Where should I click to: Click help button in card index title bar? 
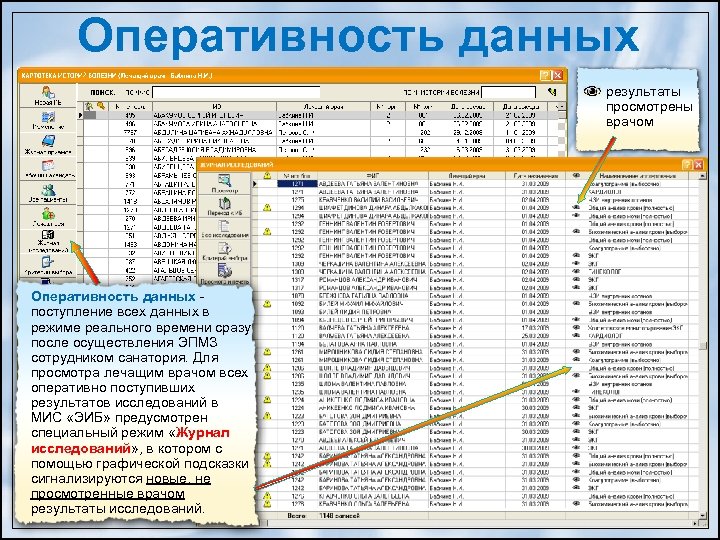coord(545,75)
